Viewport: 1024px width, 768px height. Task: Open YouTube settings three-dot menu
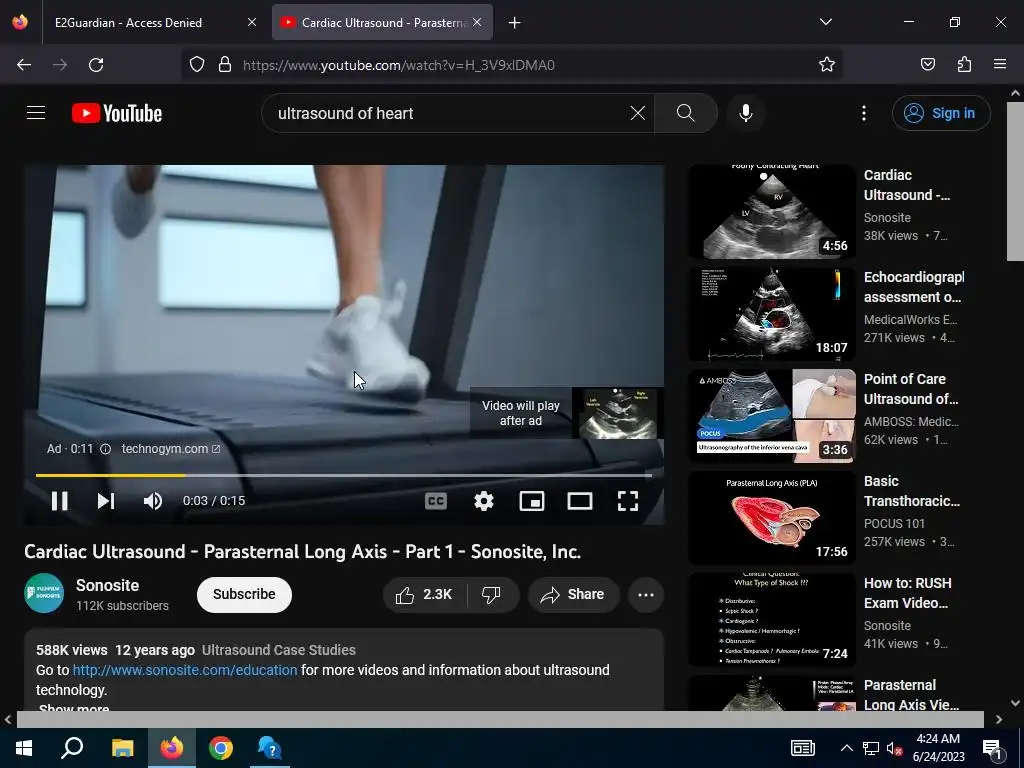[863, 113]
